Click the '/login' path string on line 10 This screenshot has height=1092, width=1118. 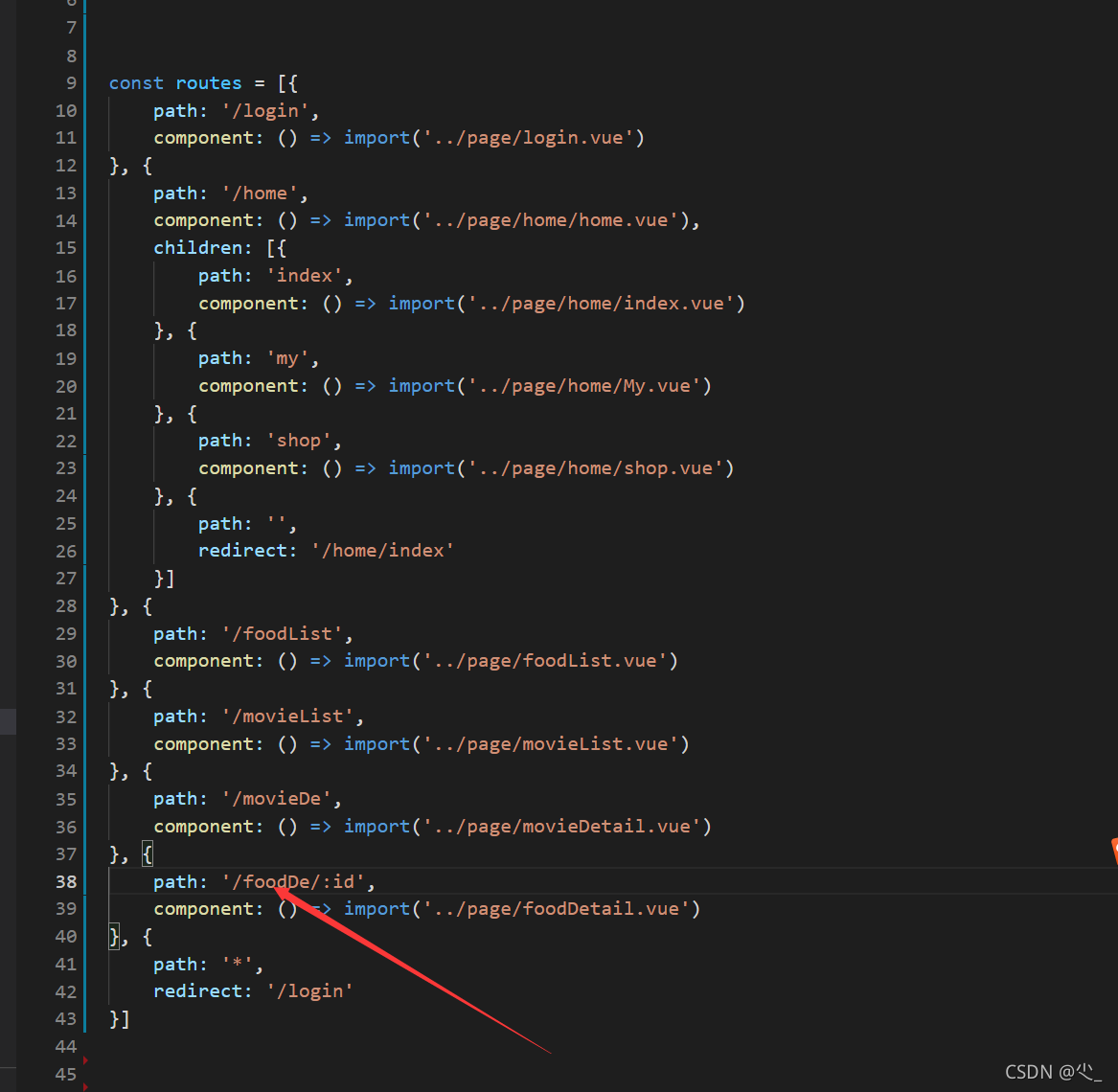pyautogui.click(x=264, y=111)
